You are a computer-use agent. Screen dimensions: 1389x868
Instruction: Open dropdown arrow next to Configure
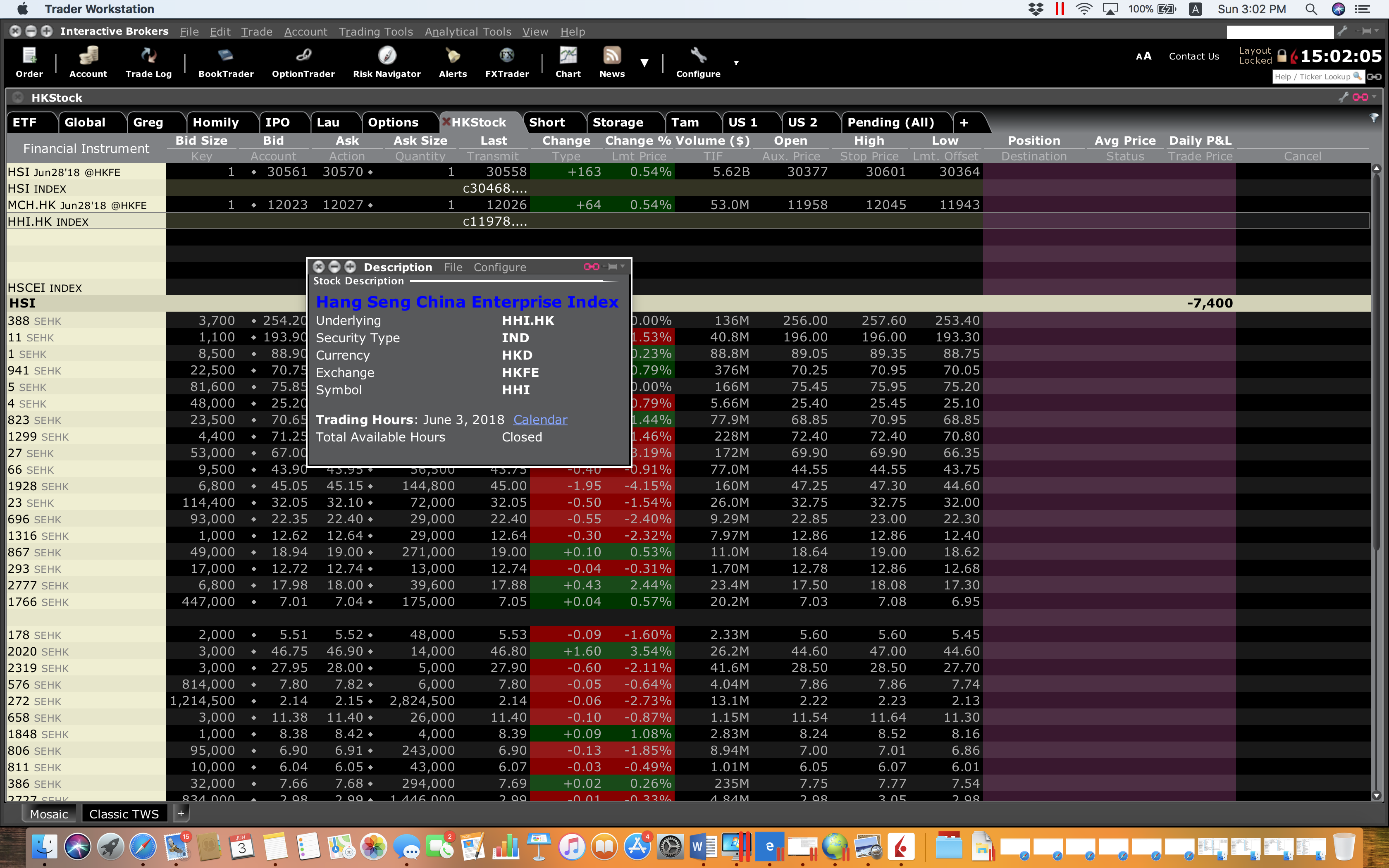pos(736,62)
